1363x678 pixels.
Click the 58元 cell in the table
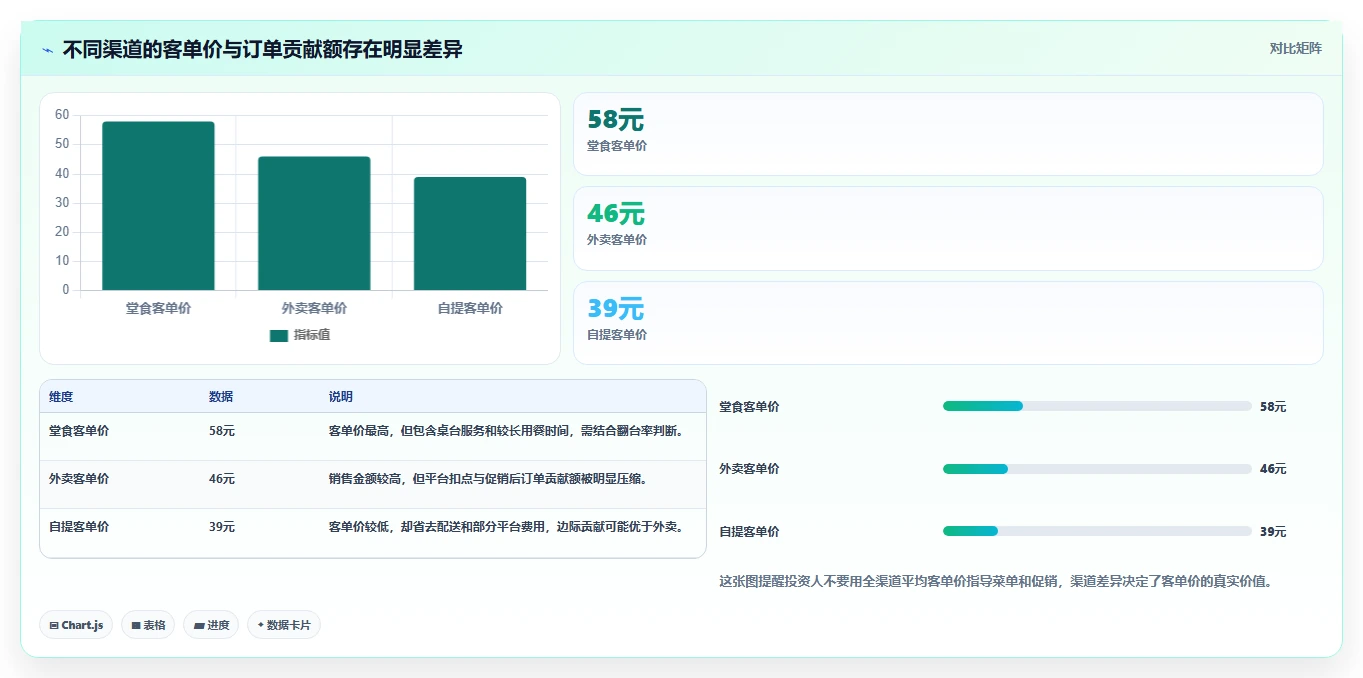click(222, 431)
